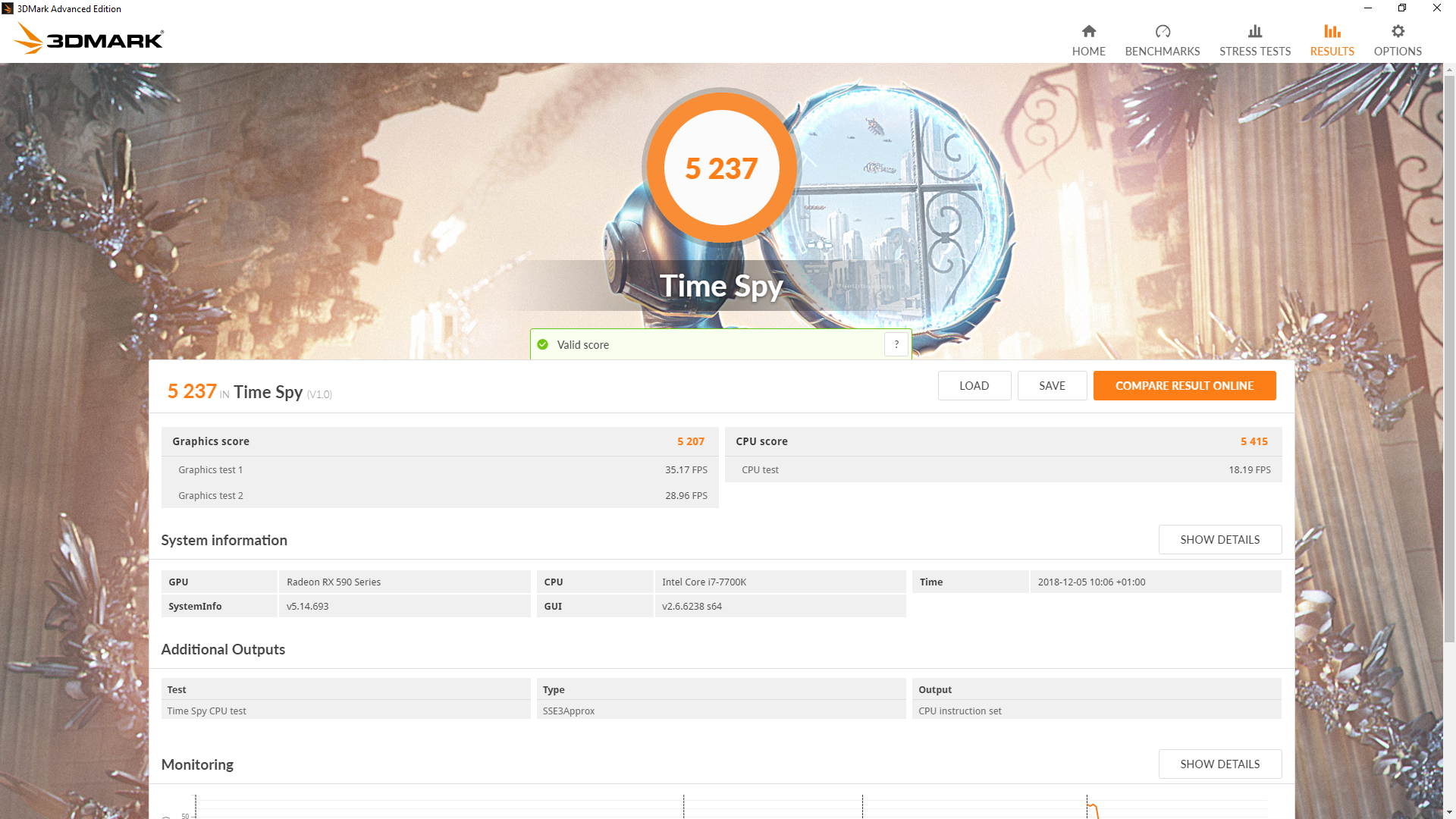Click the question mark help button
The height and width of the screenshot is (819, 1456).
click(x=896, y=344)
